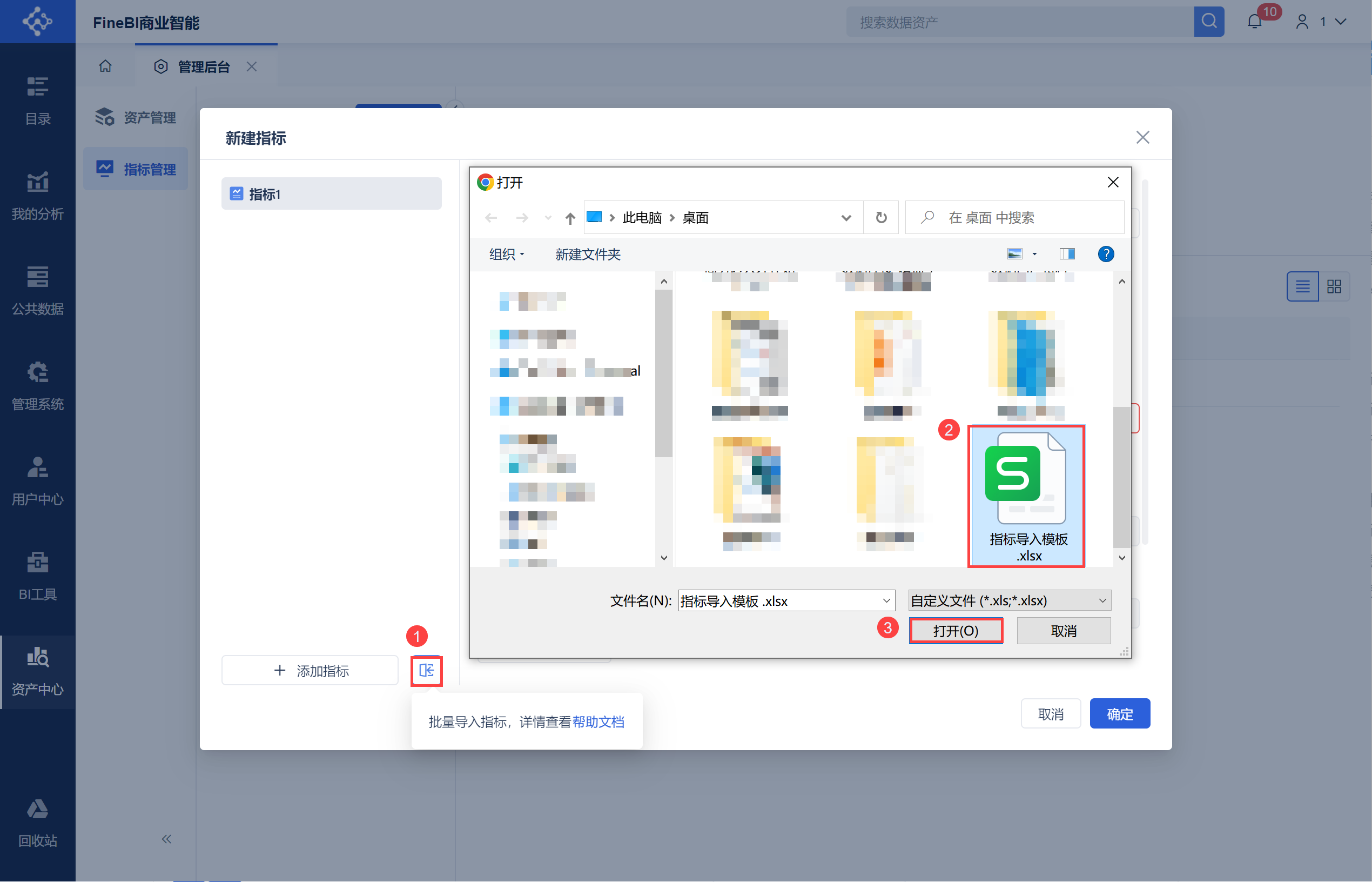Focus the 搜索数据资产 search field
Screen dimensions: 1372x882
pyautogui.click(x=1019, y=22)
